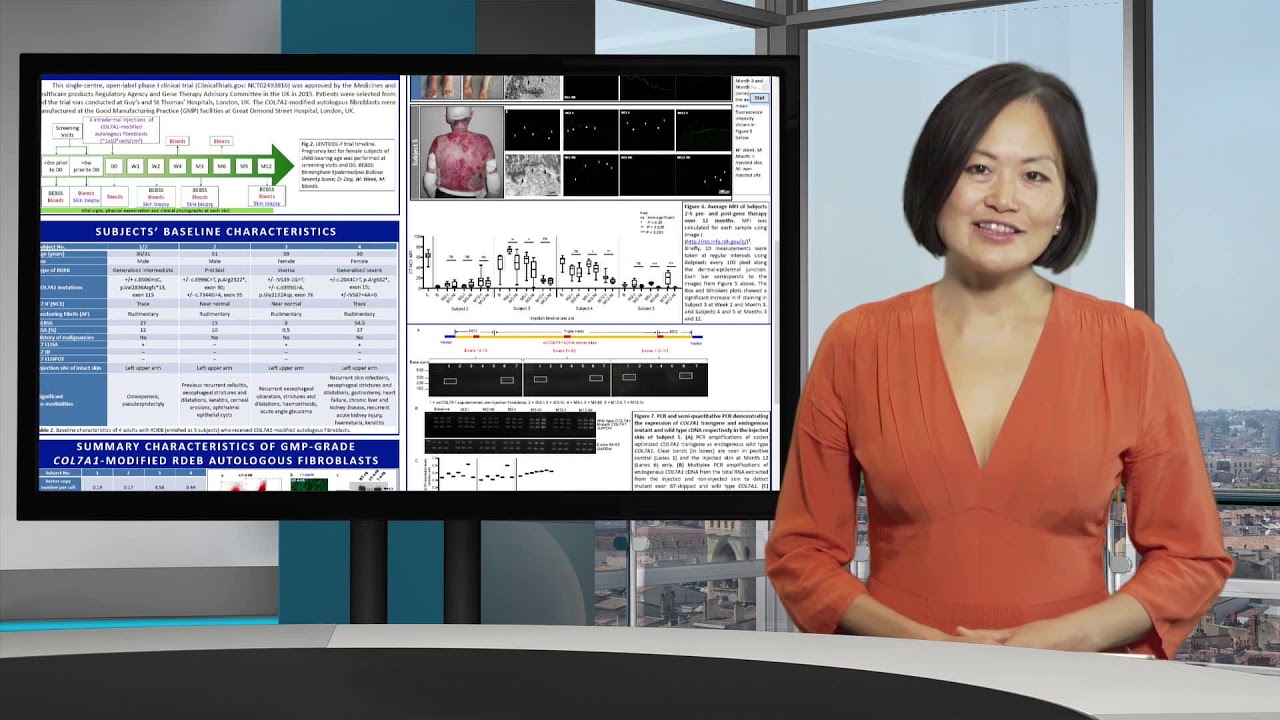Select the 'Osteoporosis, pseudosyndactyly' cell
This screenshot has width=1280, height=720.
pos(142,399)
